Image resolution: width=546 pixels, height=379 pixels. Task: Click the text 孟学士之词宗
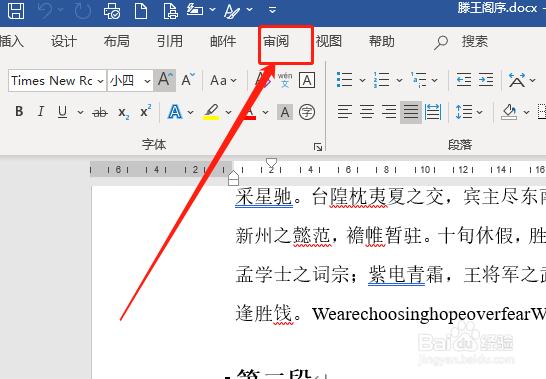(x=292, y=274)
